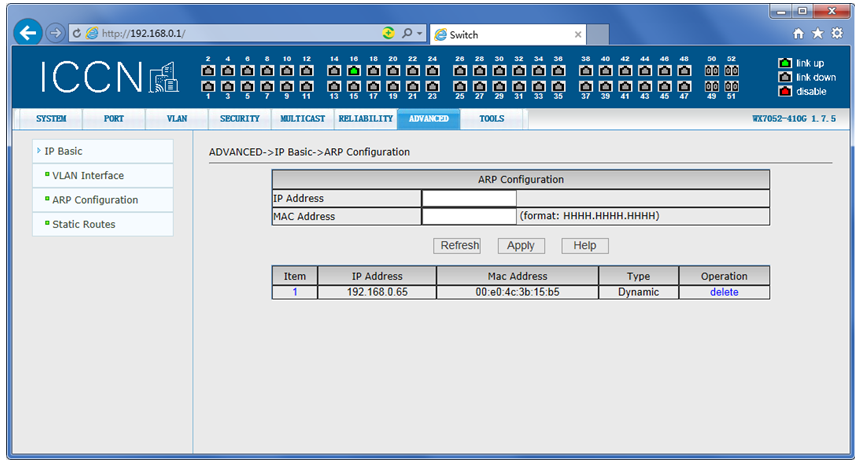Click the link up legend icon
The height and width of the screenshot is (461, 860).
tap(785, 62)
